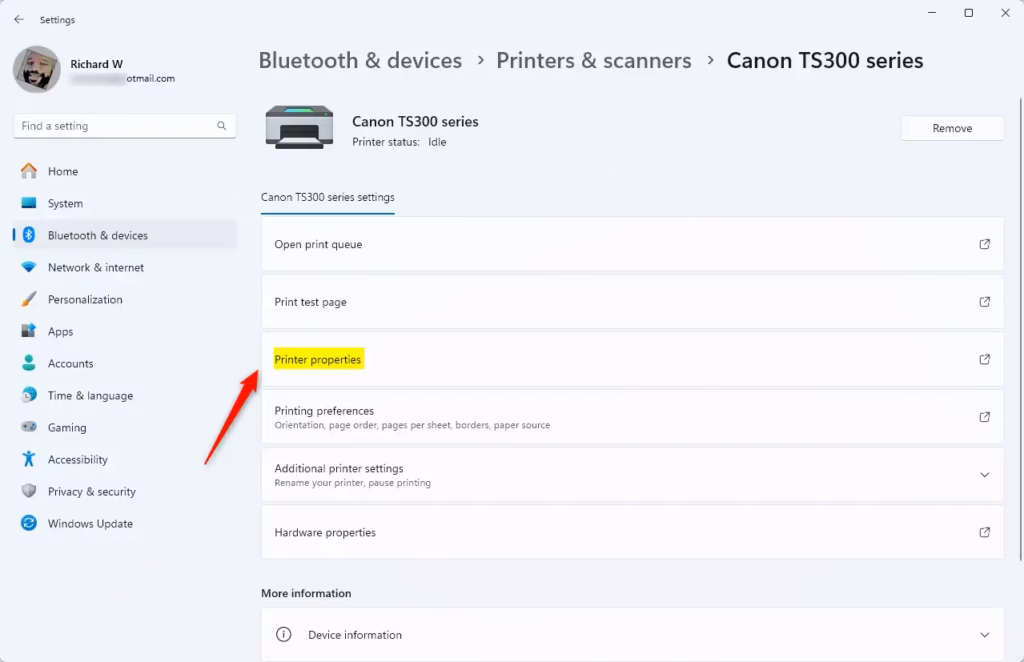The height and width of the screenshot is (662, 1024).
Task: Open Apps settings in sidebar
Action: point(125,331)
